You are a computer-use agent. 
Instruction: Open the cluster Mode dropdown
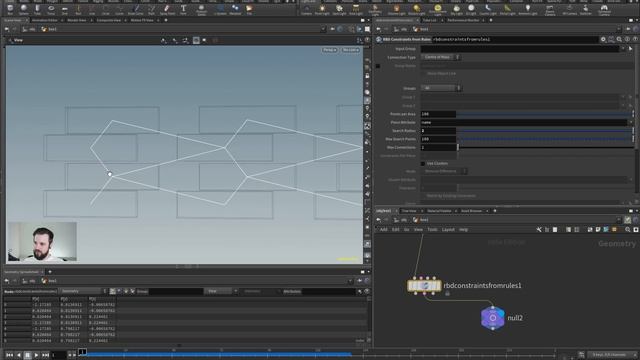pyautogui.click(x=444, y=171)
